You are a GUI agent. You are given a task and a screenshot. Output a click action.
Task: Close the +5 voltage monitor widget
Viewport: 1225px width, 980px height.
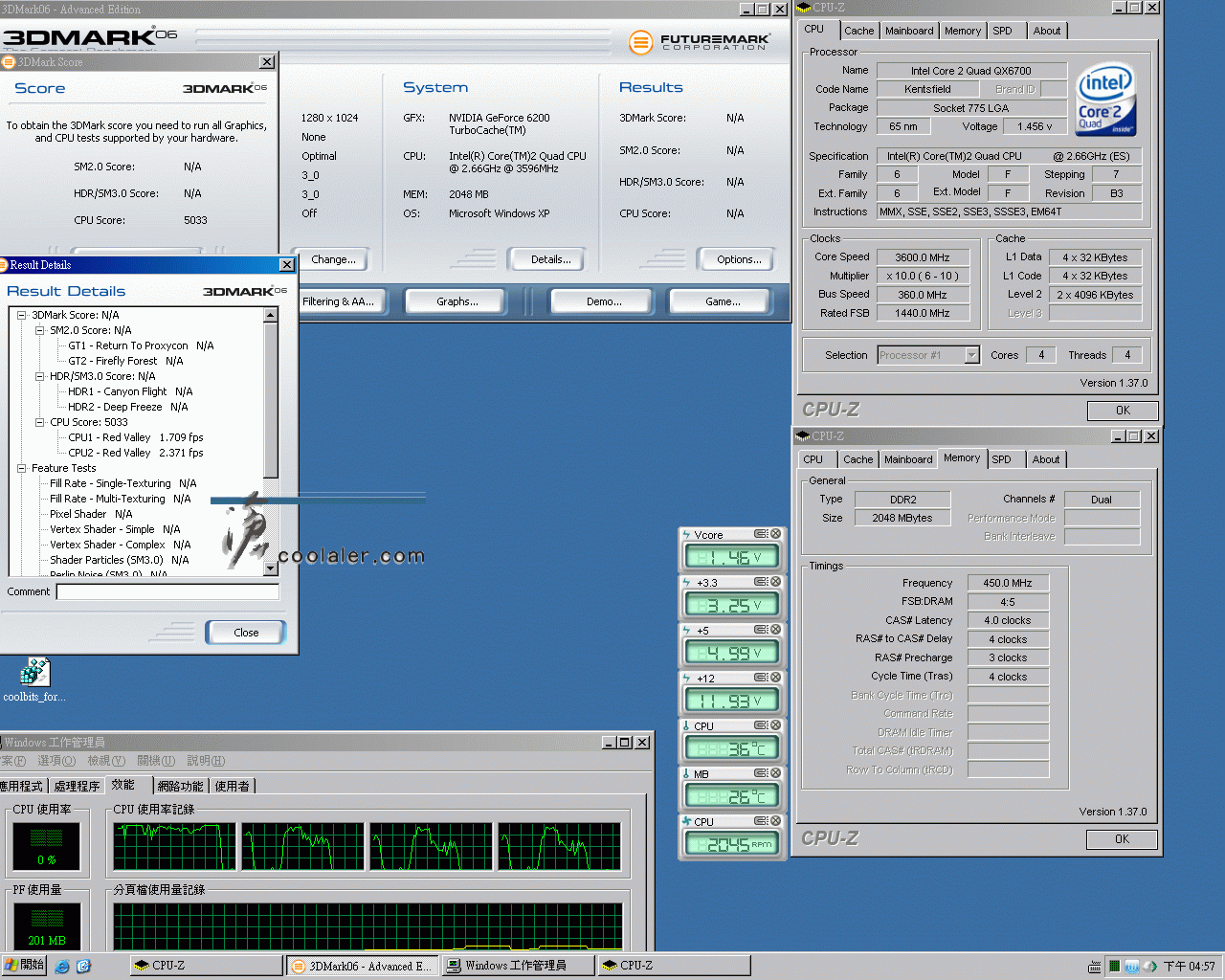point(776,630)
